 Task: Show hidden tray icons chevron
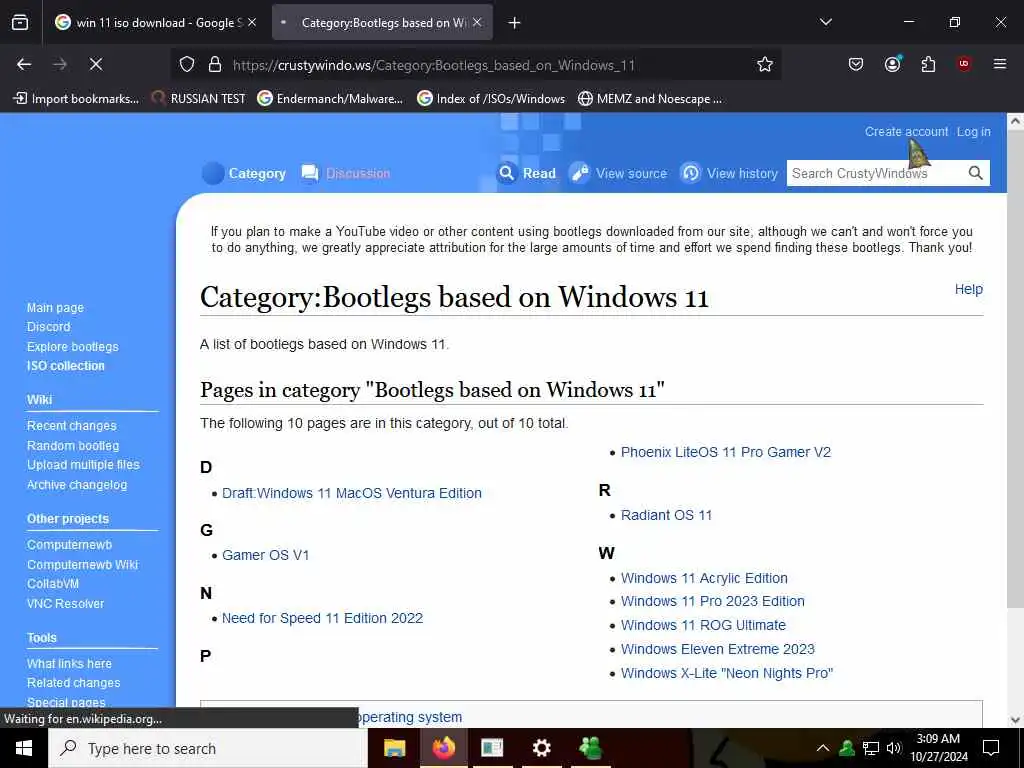click(823, 748)
